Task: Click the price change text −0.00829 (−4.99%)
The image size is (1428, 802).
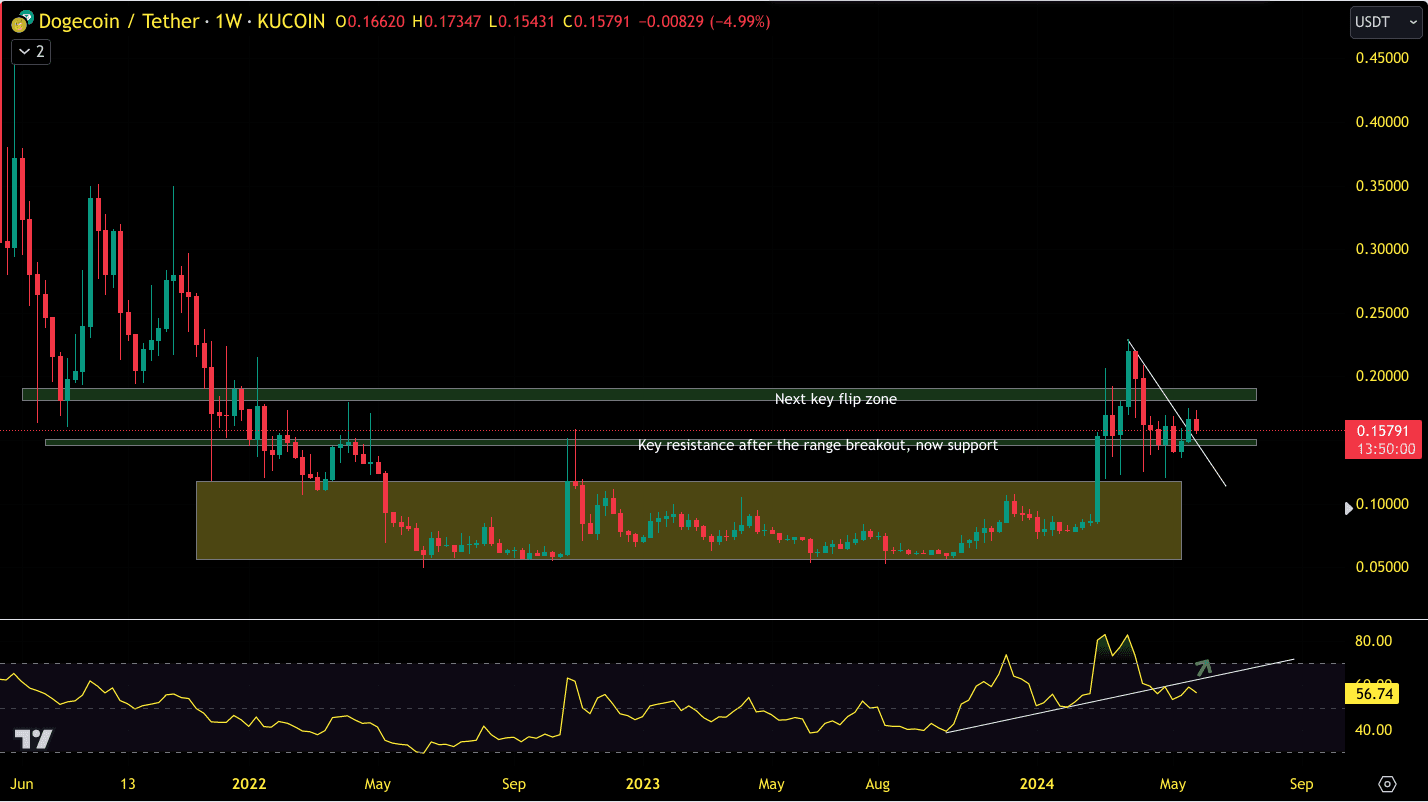Action: [x=707, y=21]
